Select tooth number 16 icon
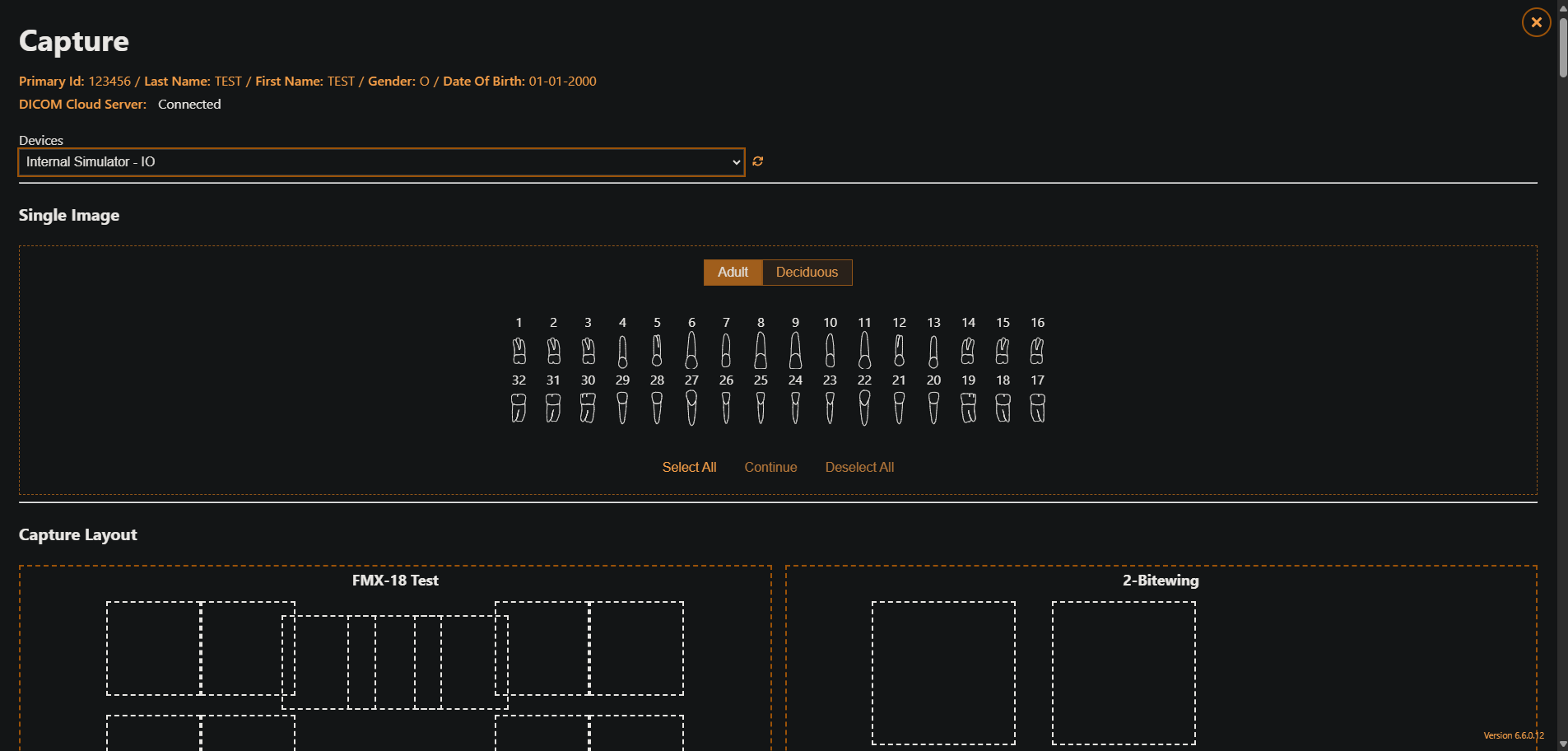 coord(1037,351)
